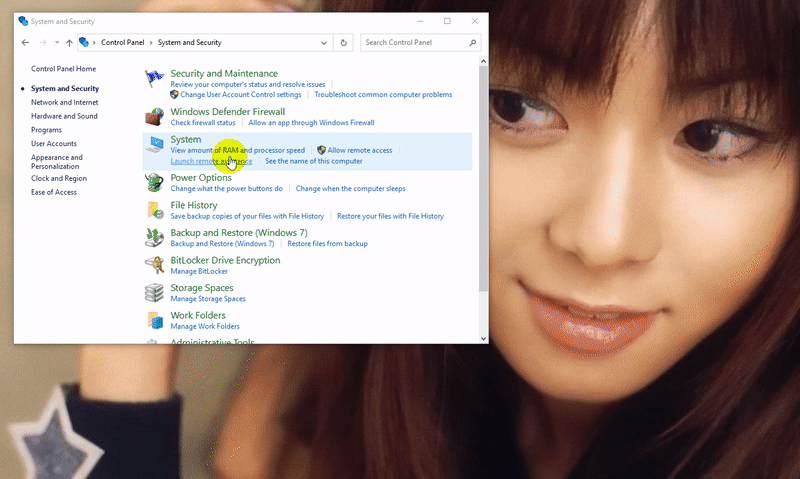The width and height of the screenshot is (800, 479).
Task: Click Manage Storage Spaces
Action: [x=208, y=298]
